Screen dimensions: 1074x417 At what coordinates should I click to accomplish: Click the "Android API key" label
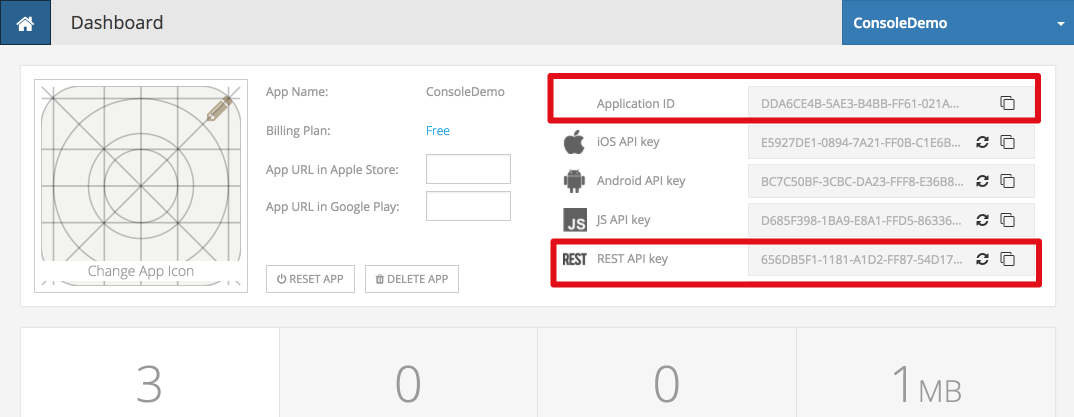click(x=640, y=181)
